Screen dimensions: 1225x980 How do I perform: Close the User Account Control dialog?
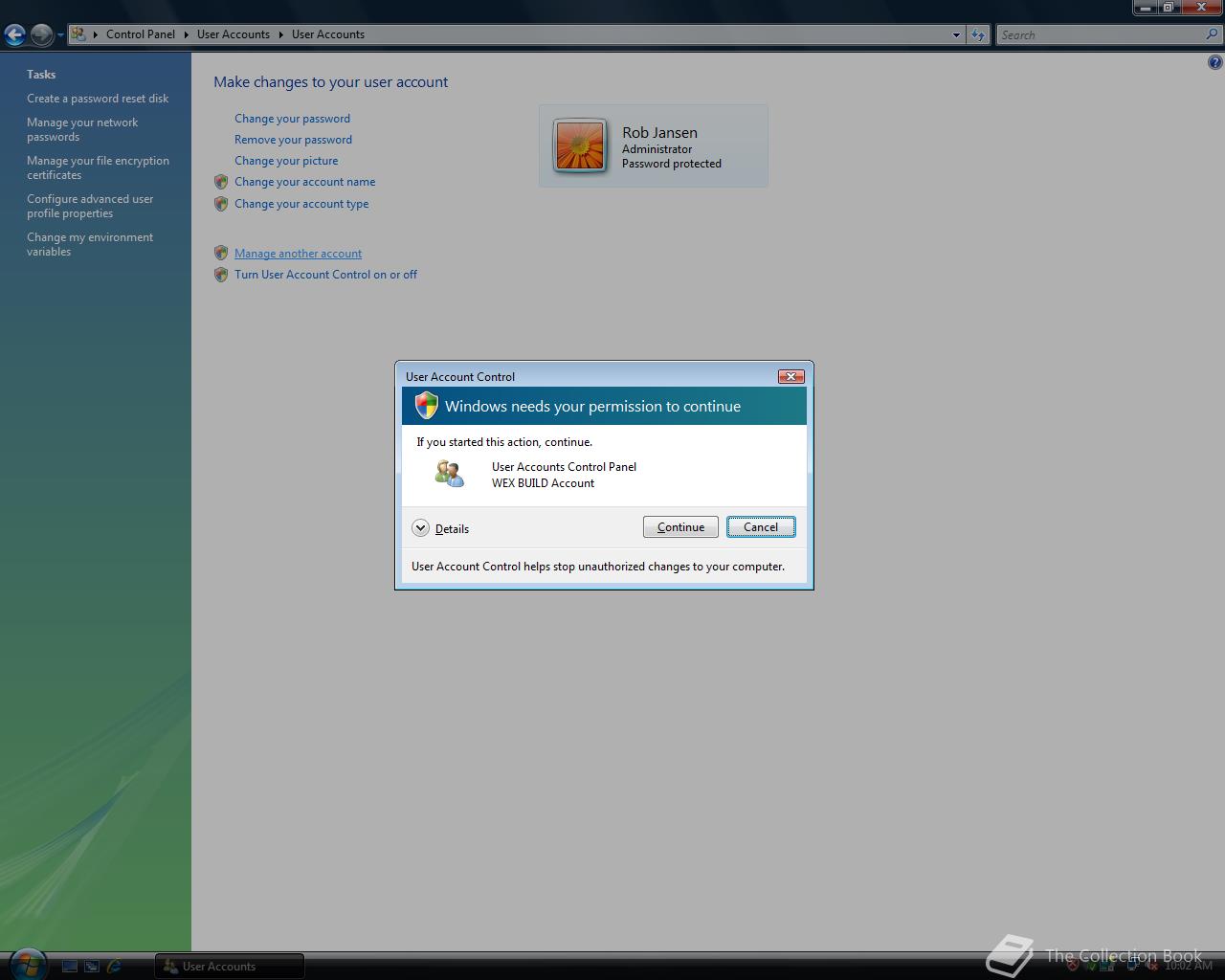coord(791,376)
